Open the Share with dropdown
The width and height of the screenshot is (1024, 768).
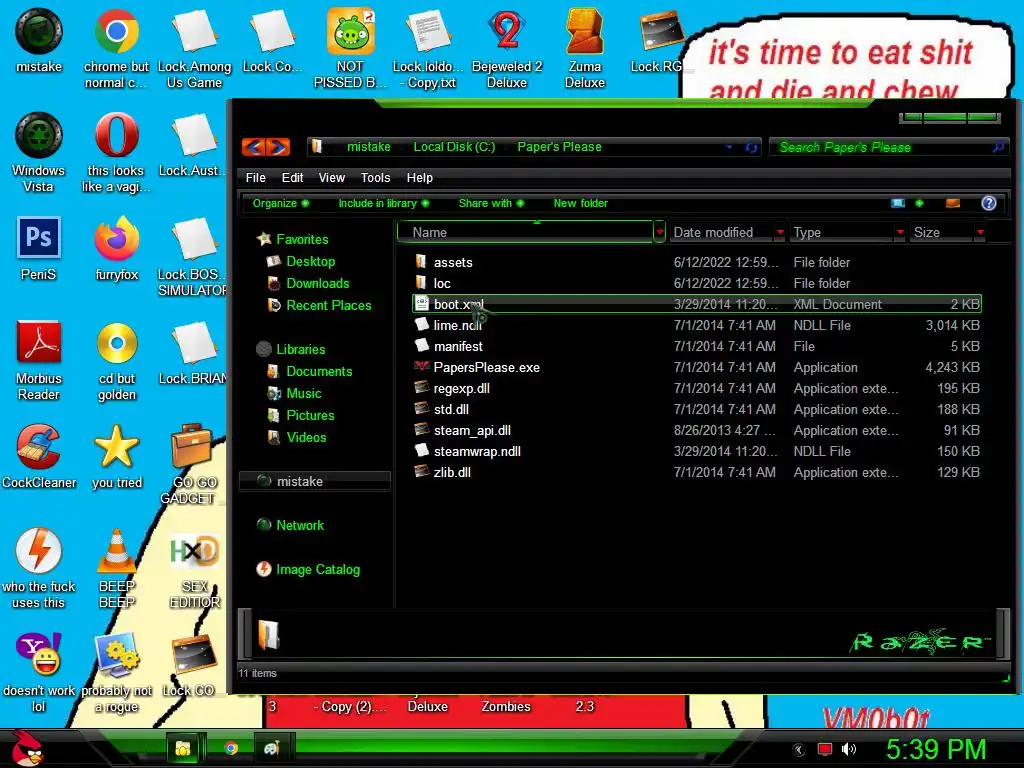click(x=491, y=203)
